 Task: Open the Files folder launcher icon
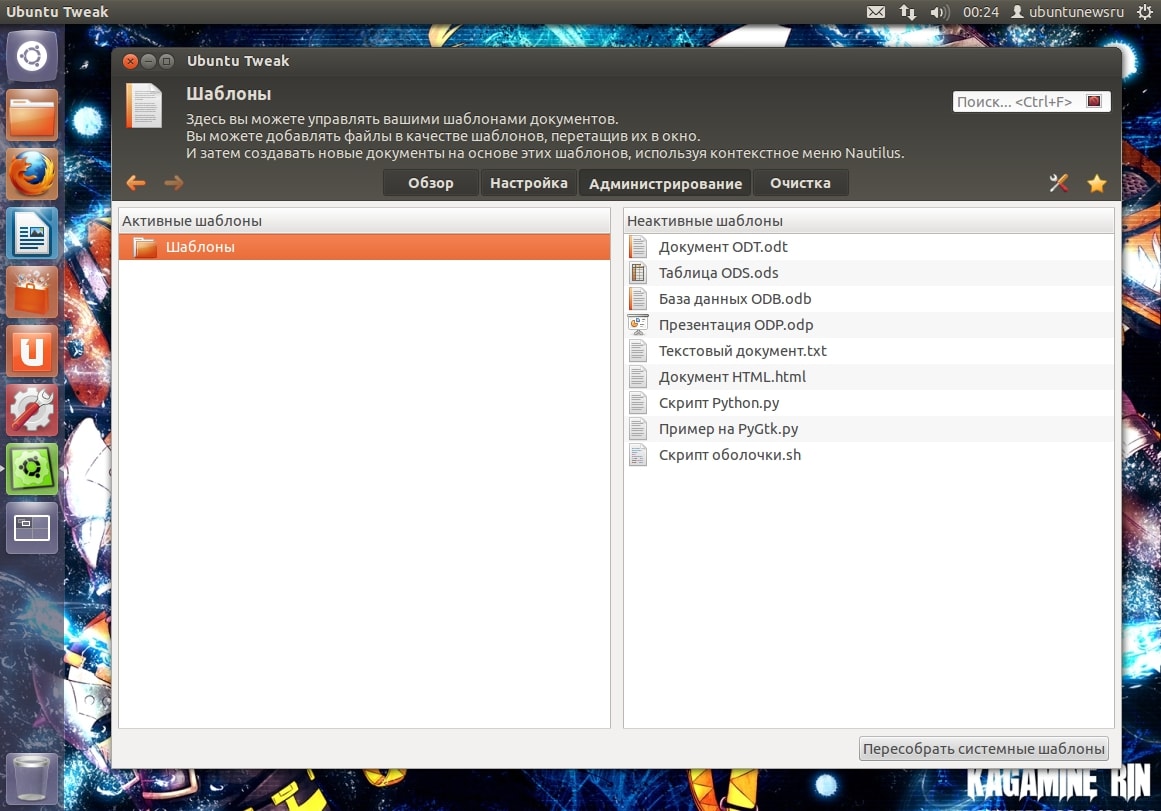tap(32, 116)
